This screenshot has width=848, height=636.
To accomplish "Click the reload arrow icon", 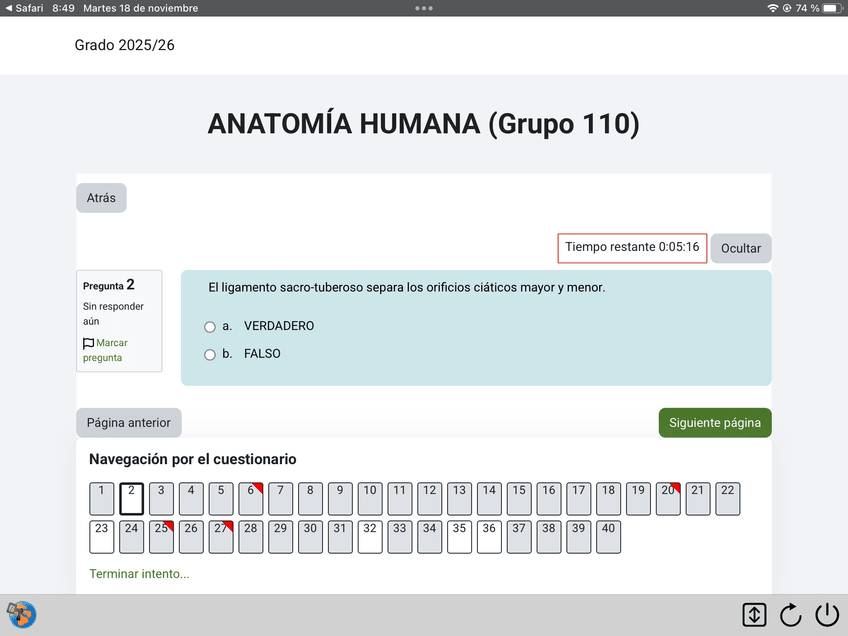I will click(791, 615).
